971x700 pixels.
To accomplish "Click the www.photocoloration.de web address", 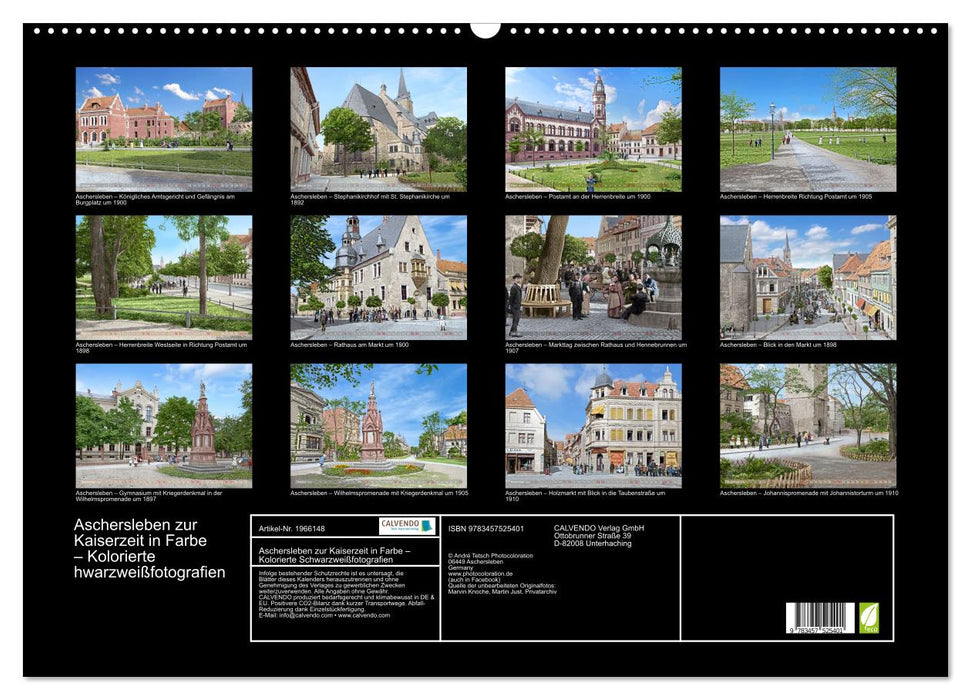I will coord(483,574).
